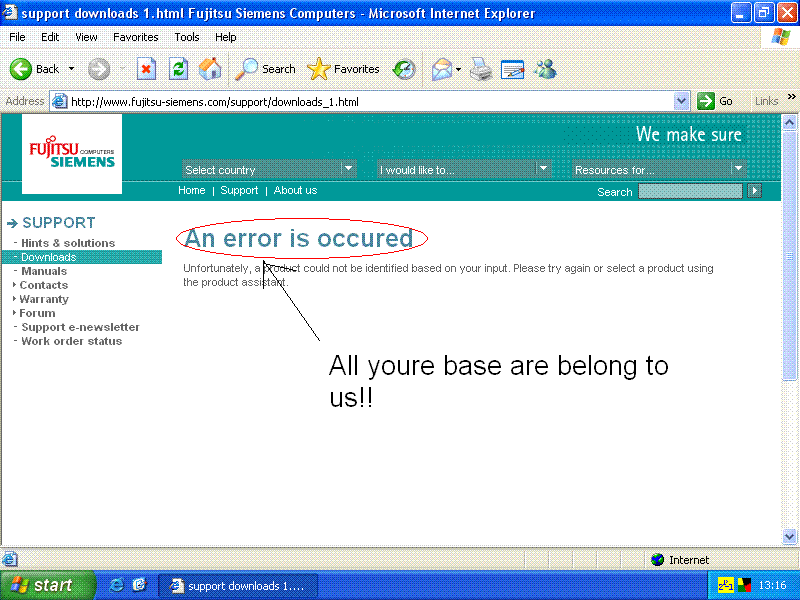
Task: Click the vertical scrollbar thumb
Action: (789, 255)
